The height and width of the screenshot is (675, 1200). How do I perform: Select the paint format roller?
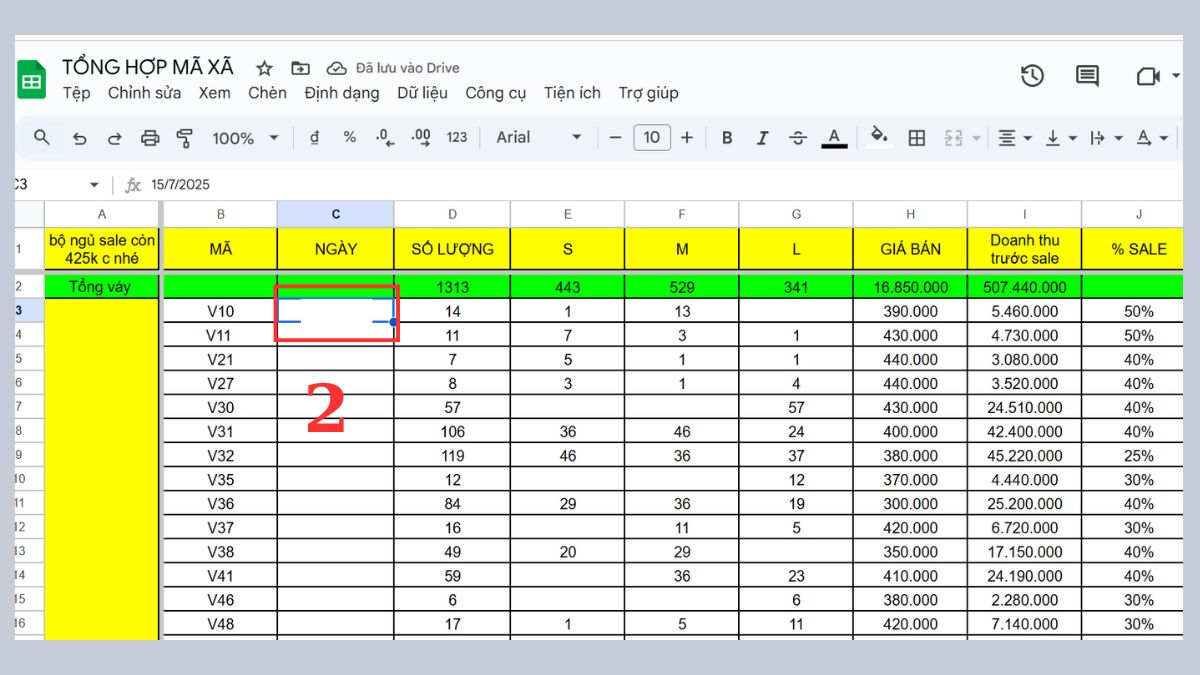pos(184,138)
